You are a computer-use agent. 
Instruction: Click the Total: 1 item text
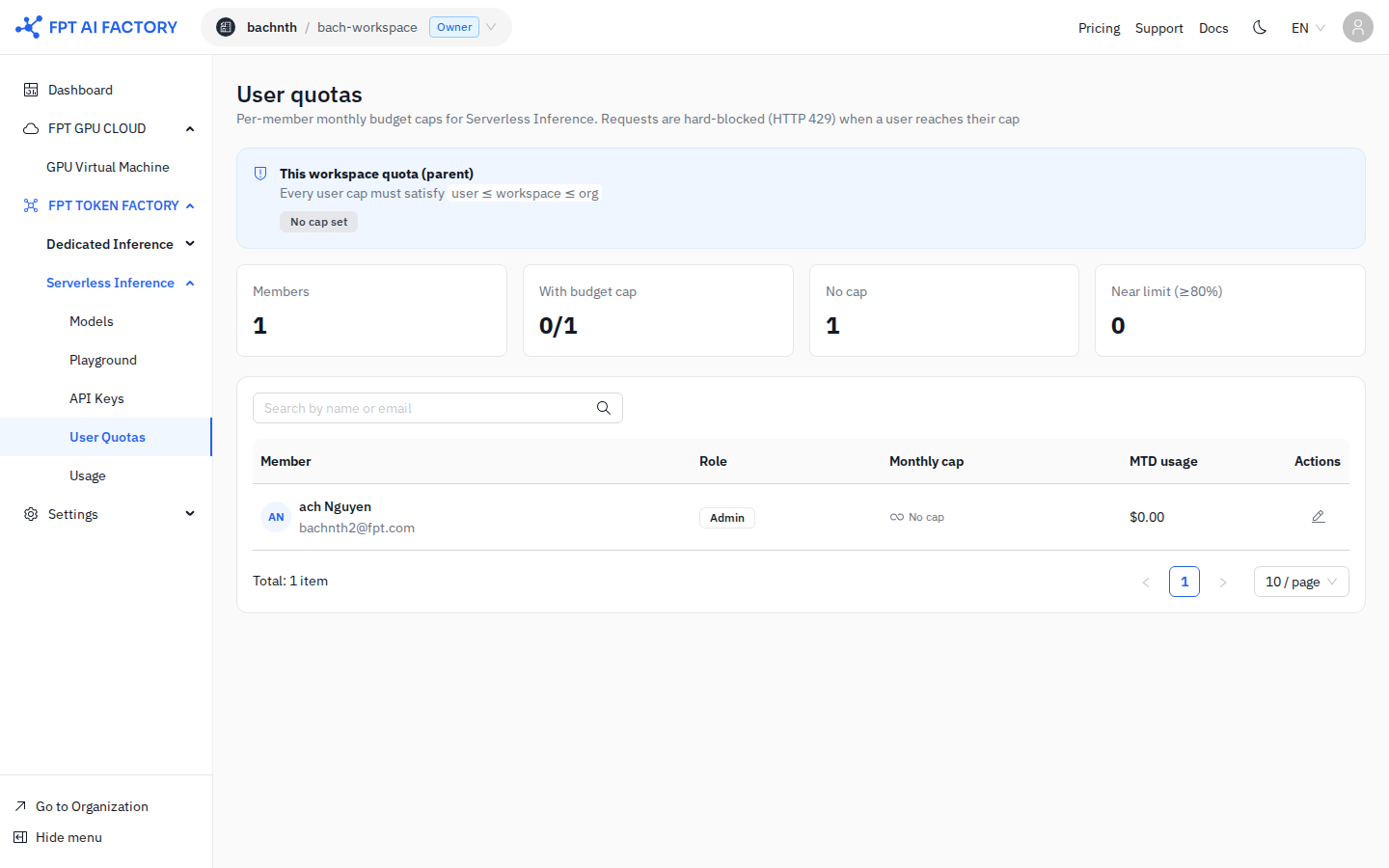[x=290, y=581]
